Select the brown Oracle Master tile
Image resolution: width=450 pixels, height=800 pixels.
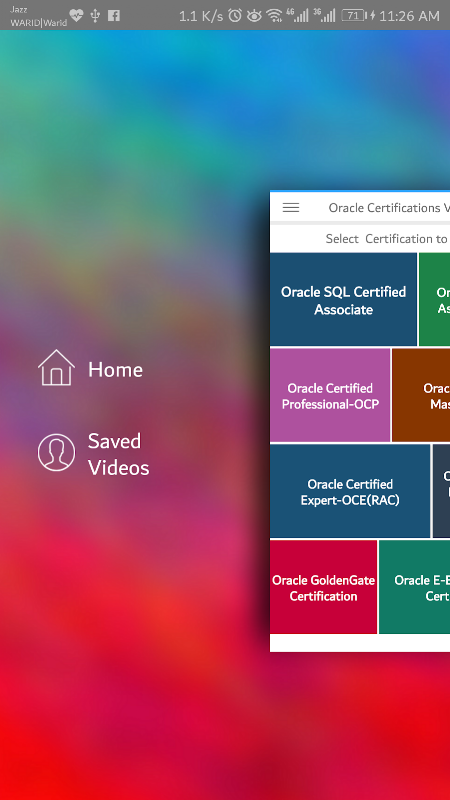point(421,395)
